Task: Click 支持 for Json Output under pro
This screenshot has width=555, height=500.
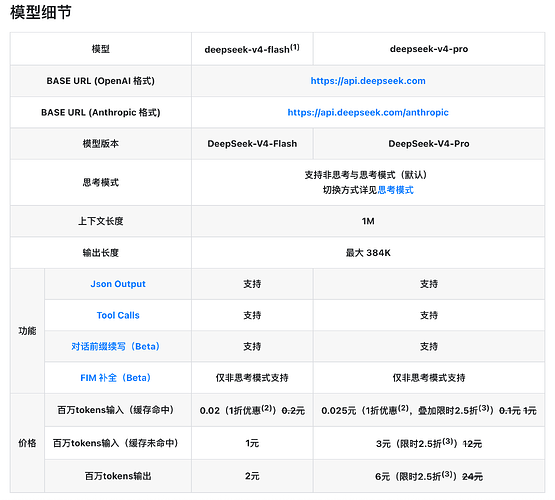Action: 429,284
